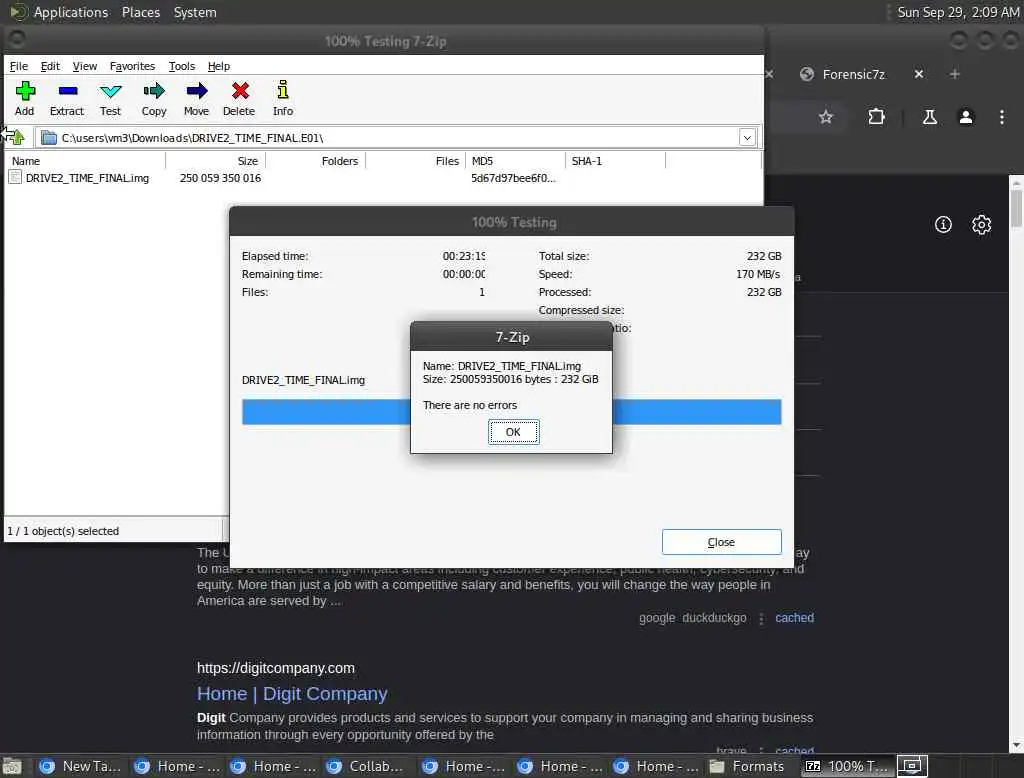Click the info circle icon on search page
The height and width of the screenshot is (778, 1024).
click(943, 225)
